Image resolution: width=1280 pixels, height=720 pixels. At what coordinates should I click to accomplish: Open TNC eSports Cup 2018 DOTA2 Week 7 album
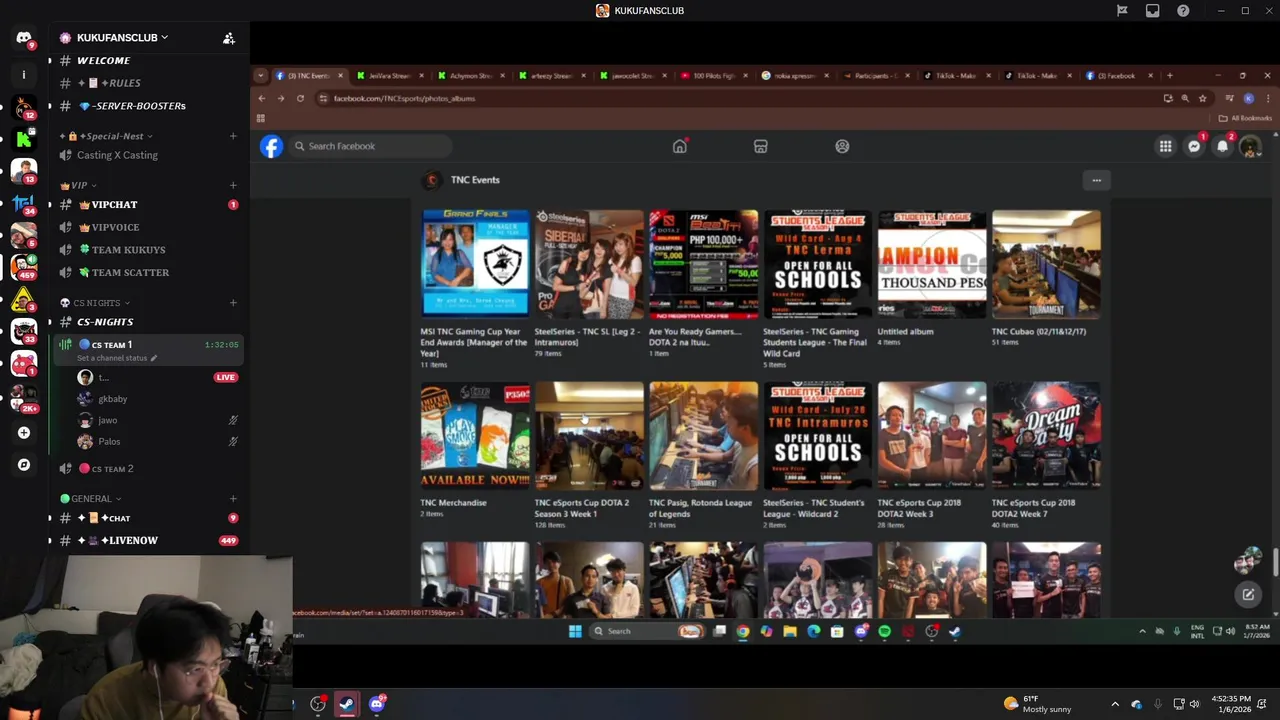click(x=1046, y=436)
